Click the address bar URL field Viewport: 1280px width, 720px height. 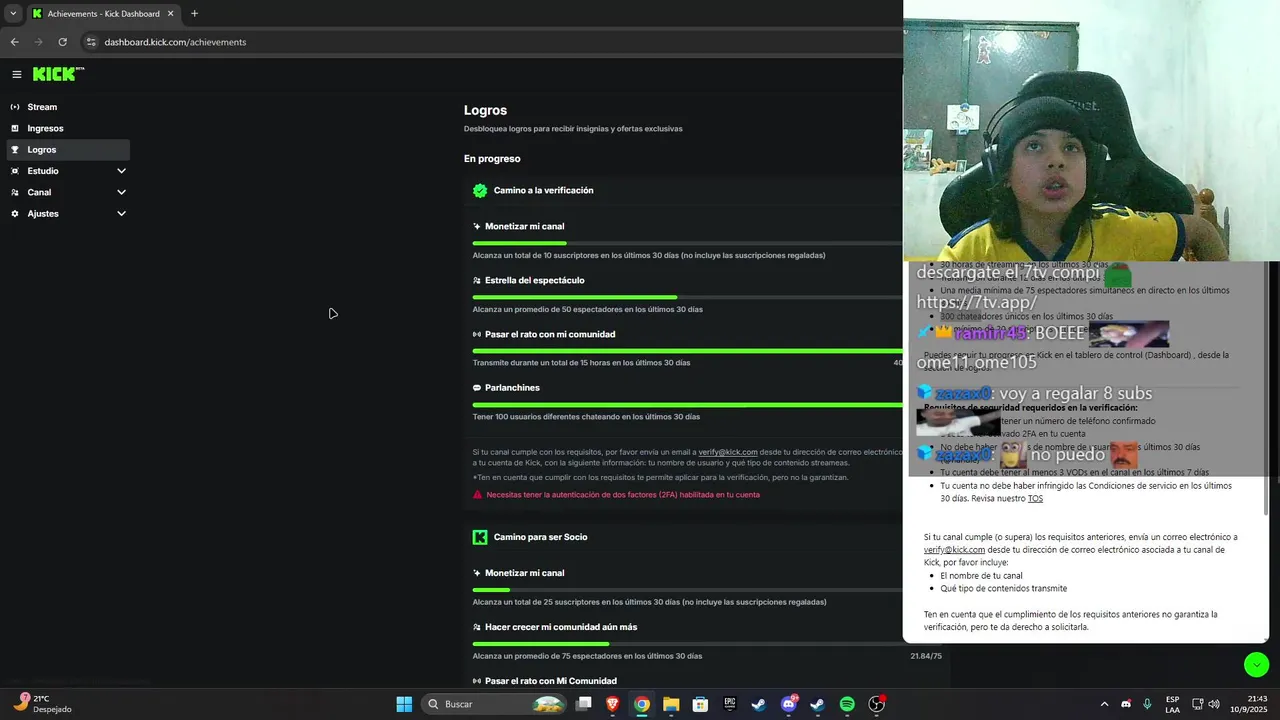(490, 42)
